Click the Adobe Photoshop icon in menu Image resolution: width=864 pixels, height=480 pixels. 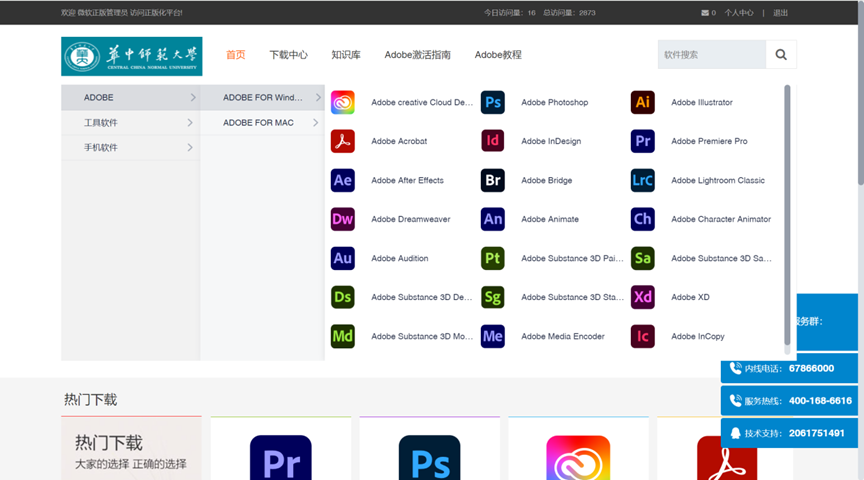click(492, 102)
